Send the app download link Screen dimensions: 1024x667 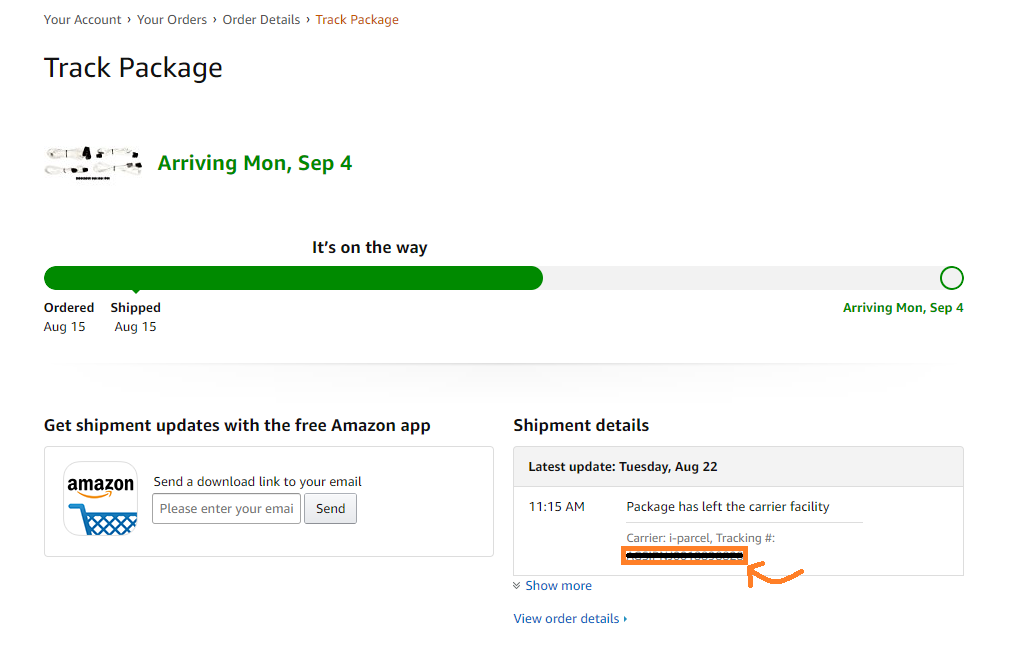(330, 508)
